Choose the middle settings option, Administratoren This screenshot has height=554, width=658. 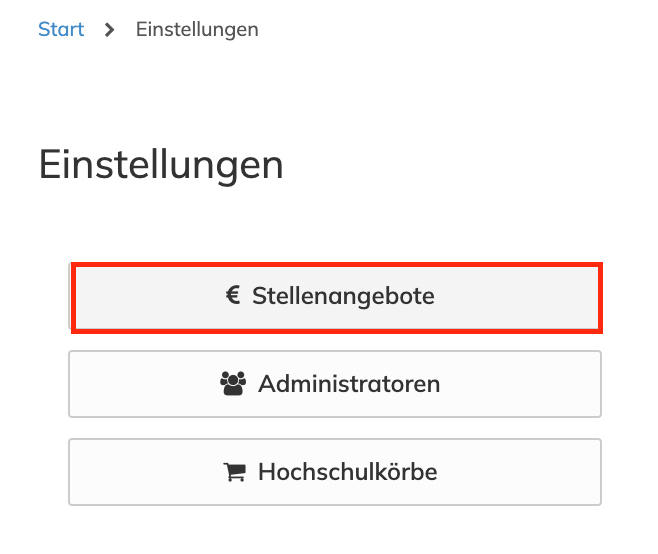(335, 384)
